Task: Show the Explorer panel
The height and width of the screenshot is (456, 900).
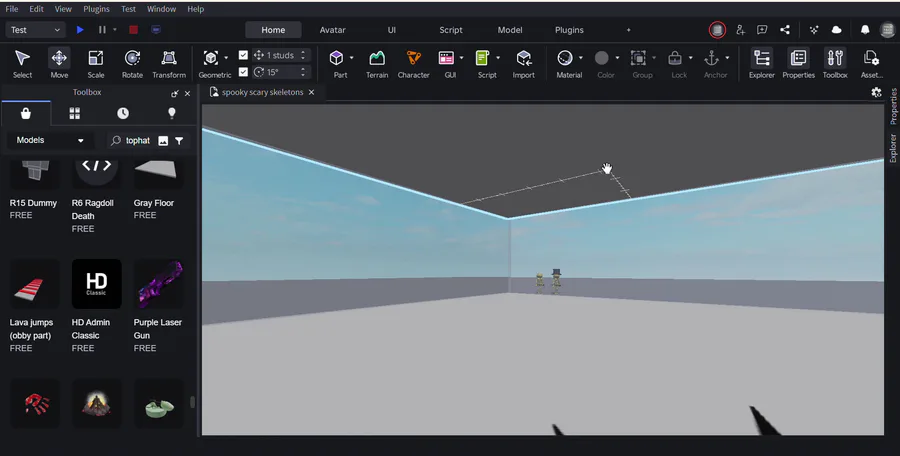Action: pyautogui.click(x=762, y=63)
